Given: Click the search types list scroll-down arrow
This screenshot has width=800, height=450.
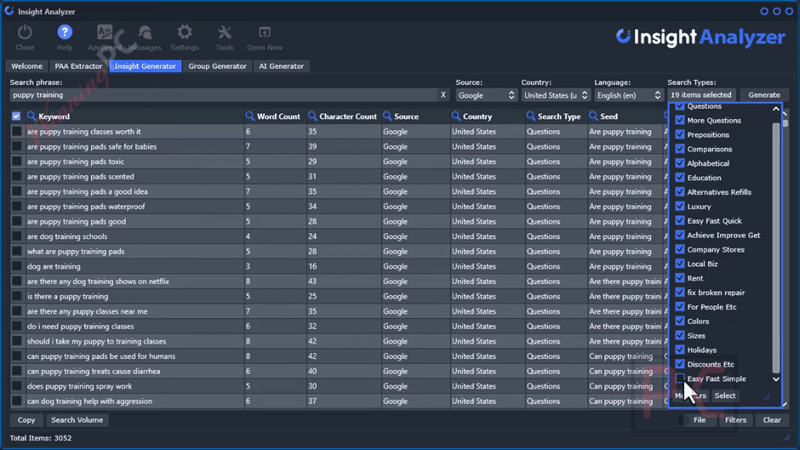Looking at the screenshot, I should pos(776,379).
